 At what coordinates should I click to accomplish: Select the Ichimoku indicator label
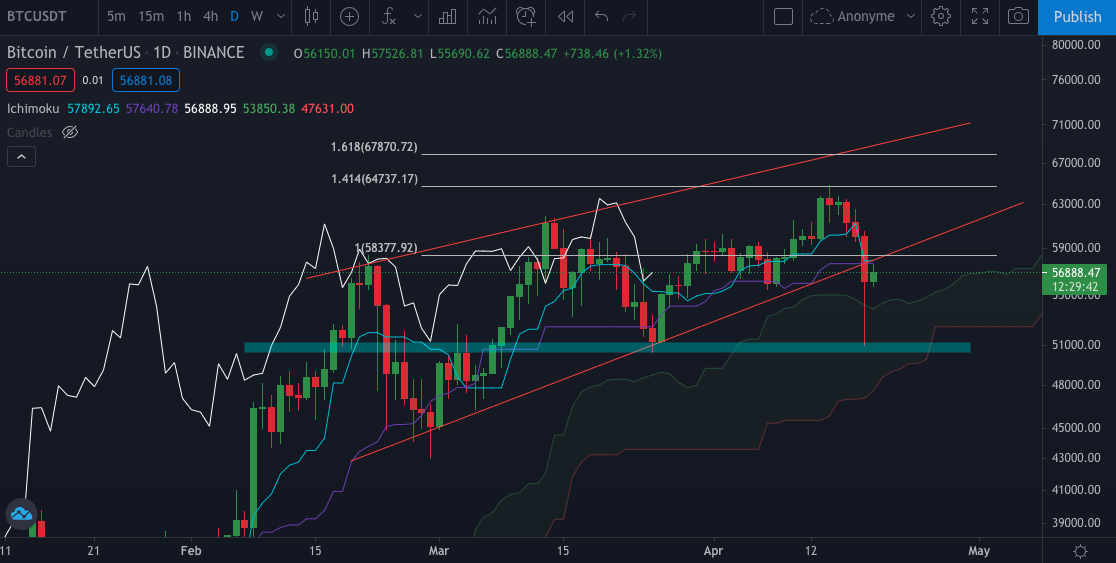pos(33,109)
